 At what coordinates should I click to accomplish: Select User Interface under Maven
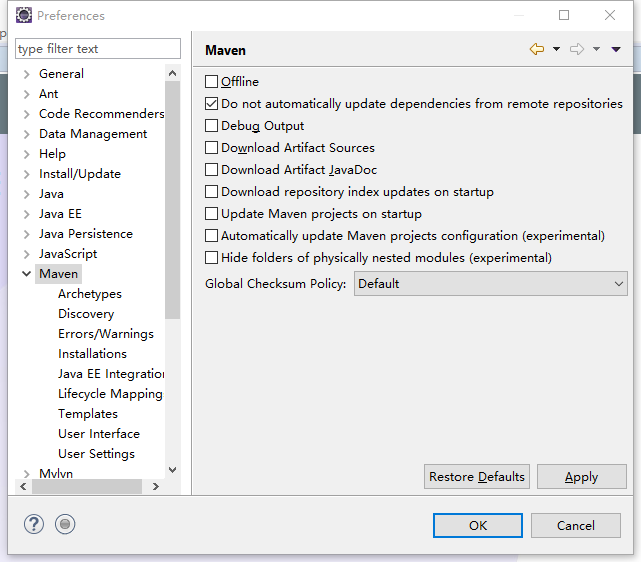click(x=99, y=434)
